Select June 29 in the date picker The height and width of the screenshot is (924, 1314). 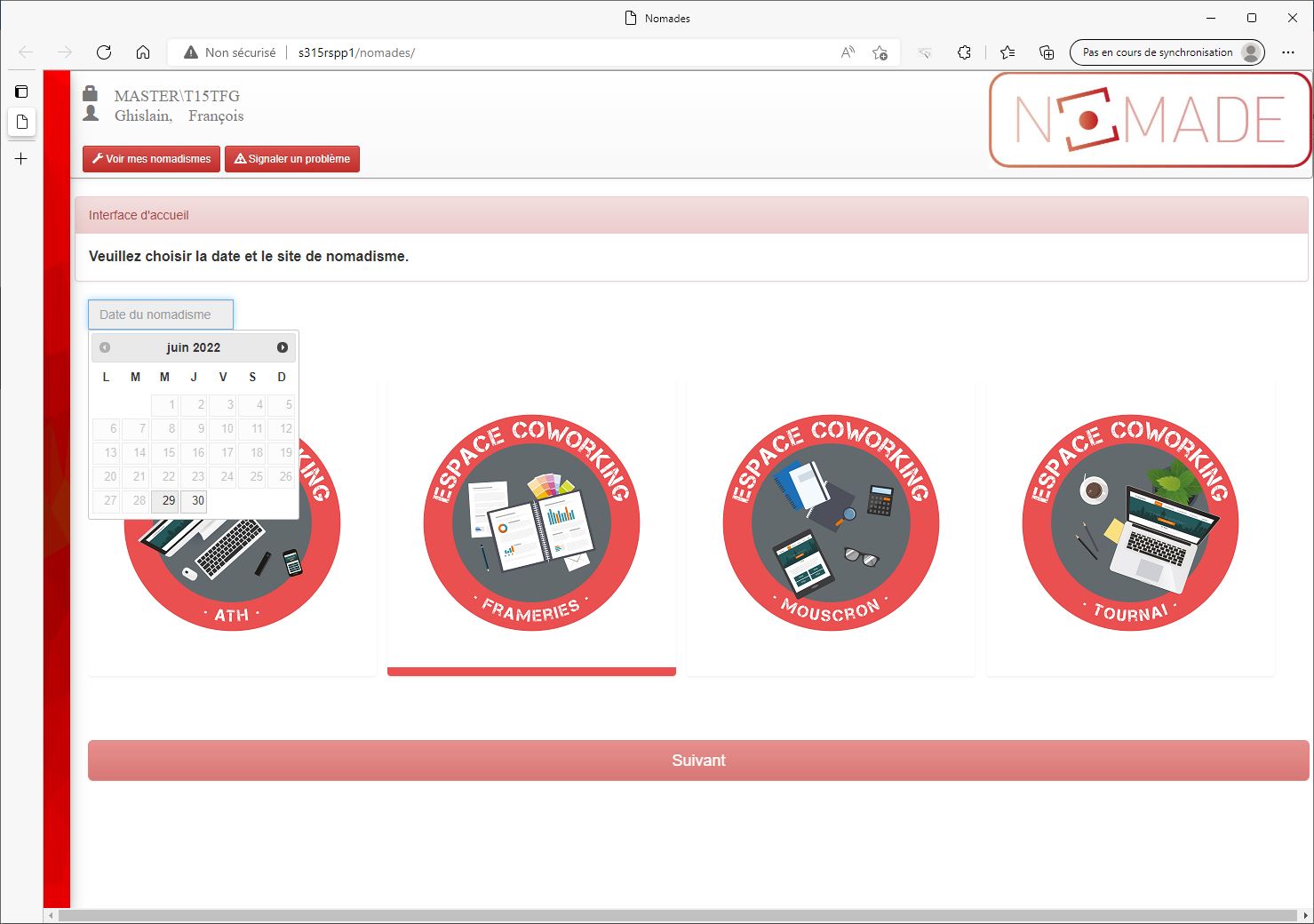pyautogui.click(x=168, y=501)
